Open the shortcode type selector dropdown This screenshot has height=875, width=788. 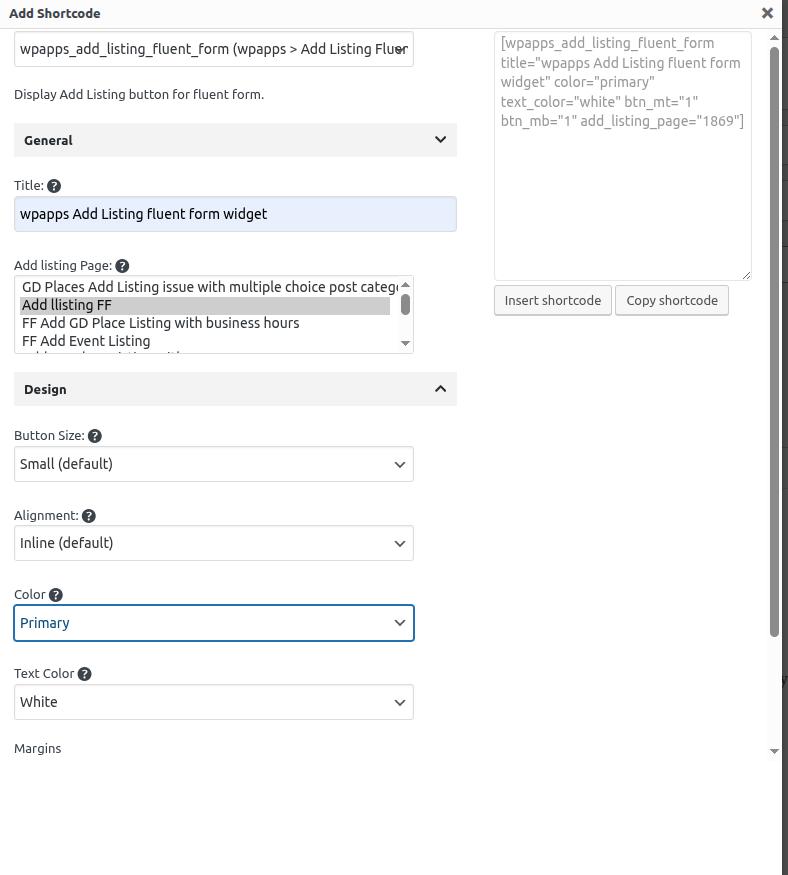(213, 49)
